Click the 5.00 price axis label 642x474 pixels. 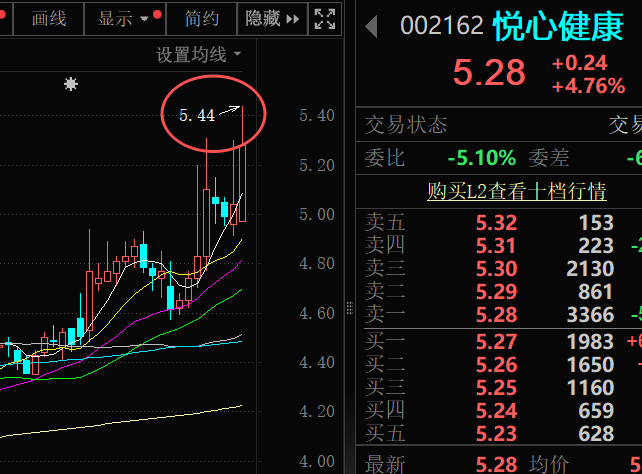coord(317,214)
